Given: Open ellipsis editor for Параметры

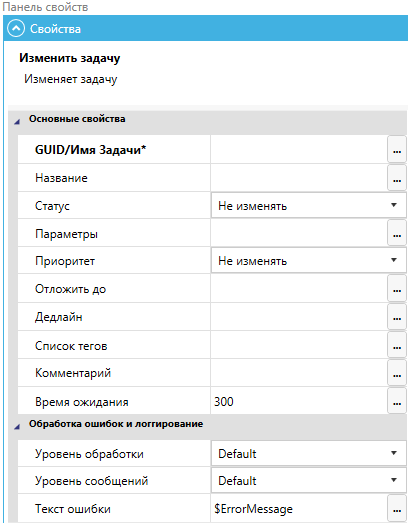Looking at the screenshot, I should (x=397, y=233).
